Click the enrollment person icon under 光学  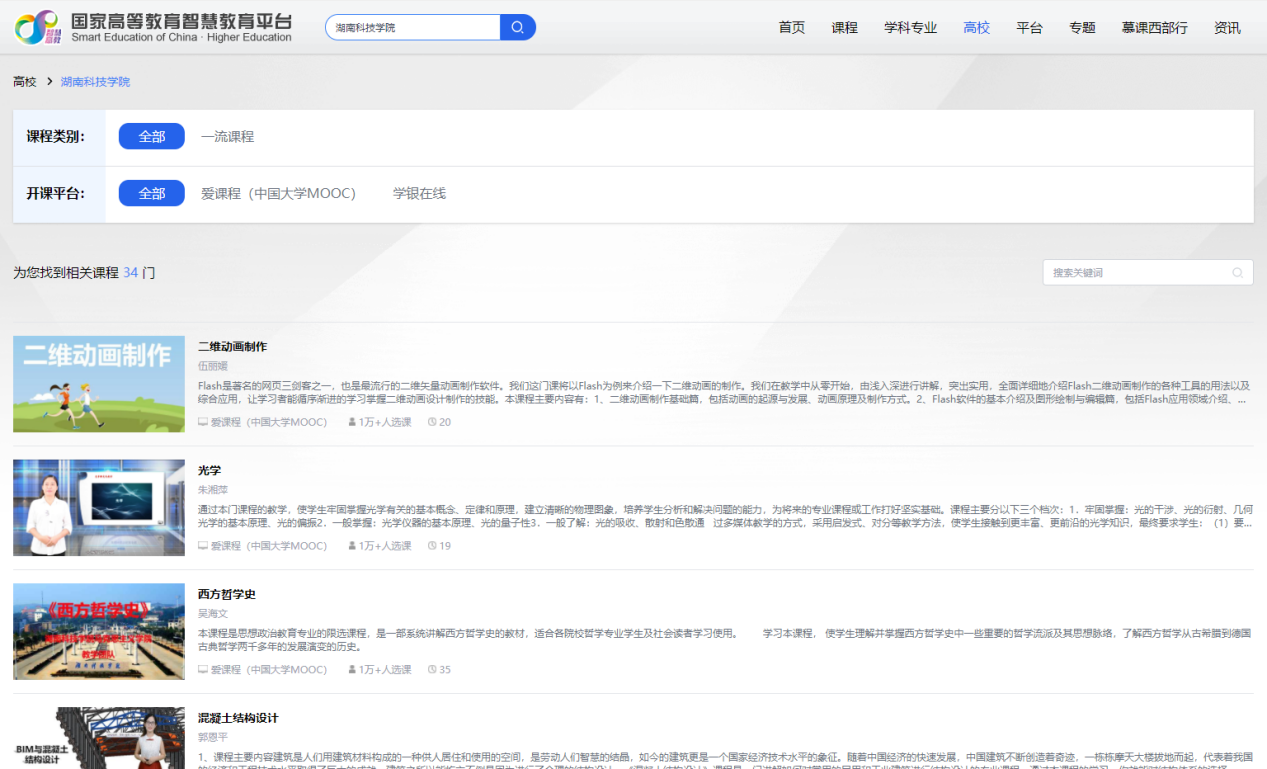pyautogui.click(x=352, y=546)
